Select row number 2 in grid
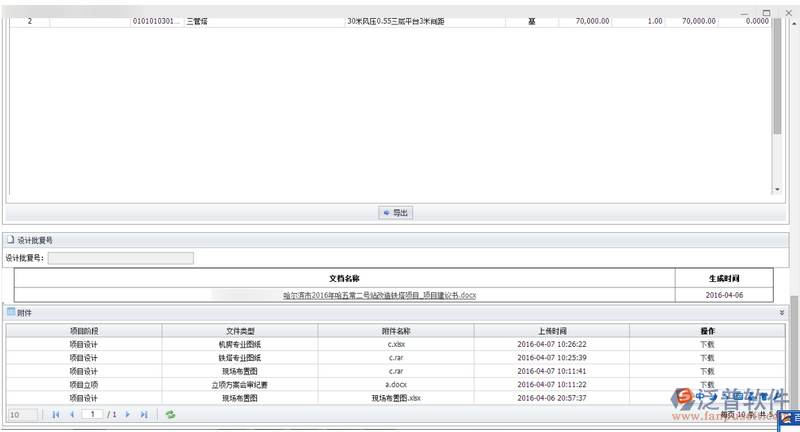The width and height of the screenshot is (800, 432). click(30, 21)
